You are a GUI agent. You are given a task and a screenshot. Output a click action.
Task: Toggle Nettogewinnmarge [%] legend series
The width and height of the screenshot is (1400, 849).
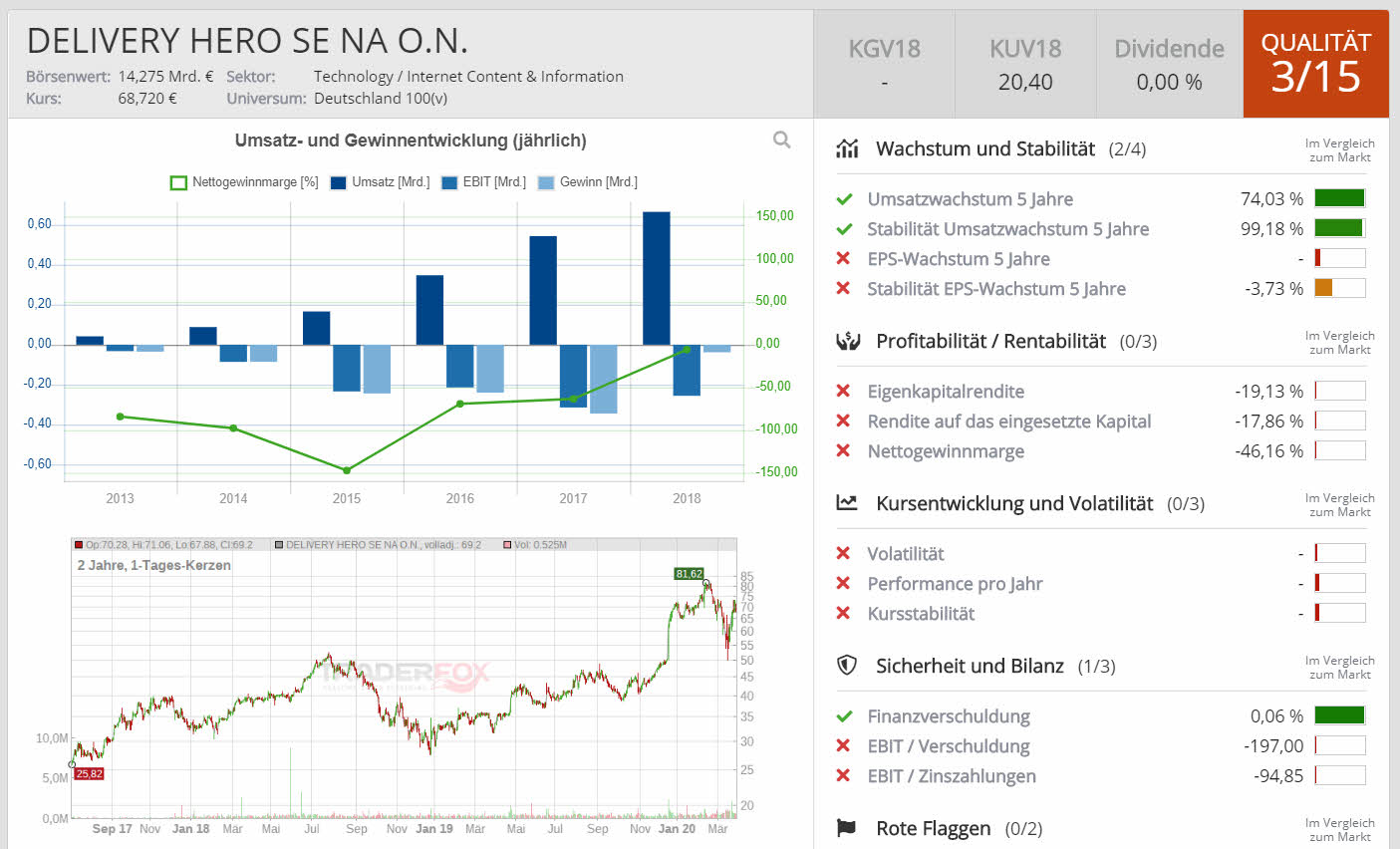244,182
